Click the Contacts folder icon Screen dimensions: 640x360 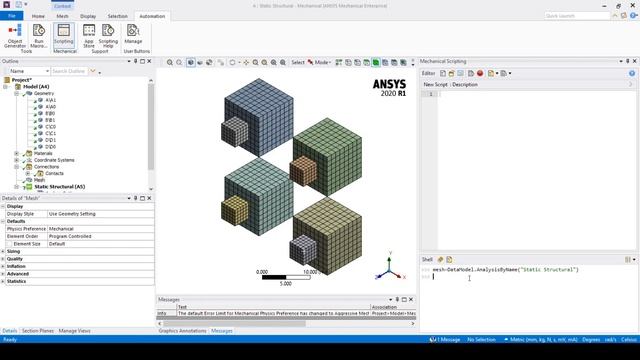(x=40, y=173)
